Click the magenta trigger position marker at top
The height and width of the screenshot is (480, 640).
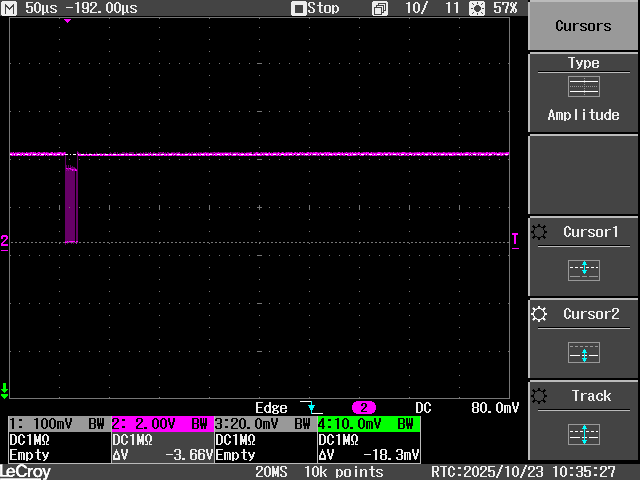click(68, 20)
